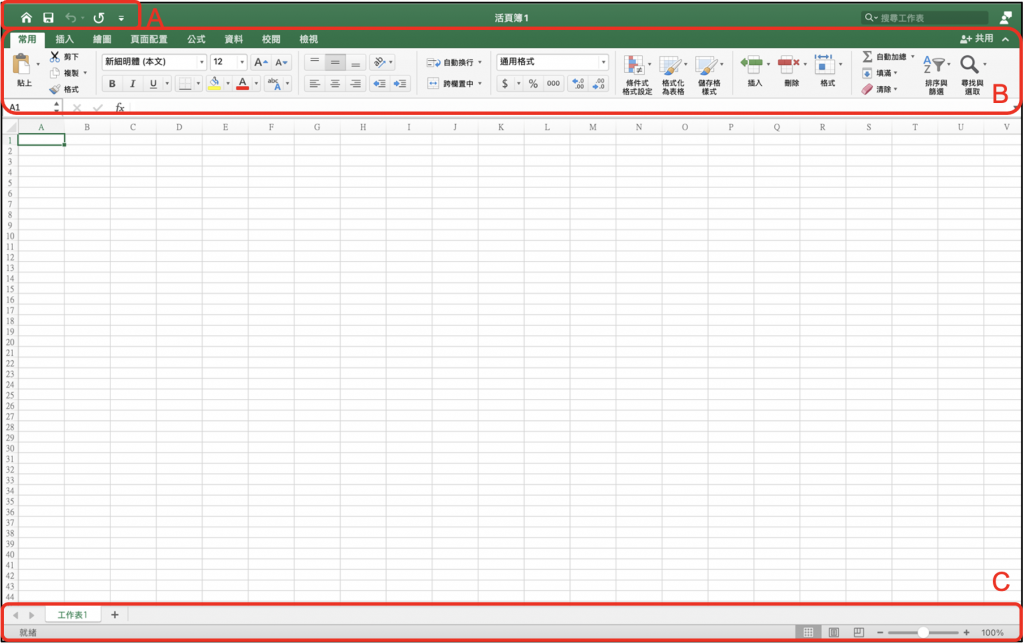Open 排序與篩選 sort and filter
The width and height of the screenshot is (1024, 643).
point(936,74)
